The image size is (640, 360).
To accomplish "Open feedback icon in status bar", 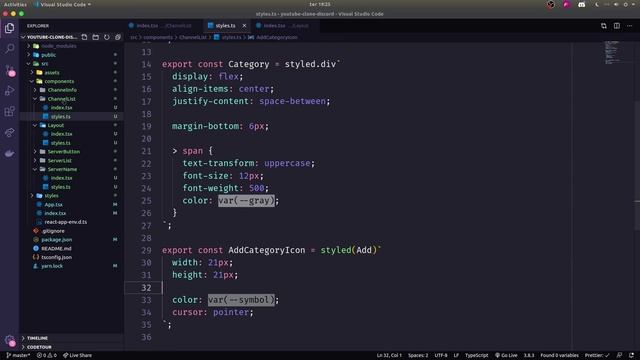I will pyautogui.click(x=620, y=355).
